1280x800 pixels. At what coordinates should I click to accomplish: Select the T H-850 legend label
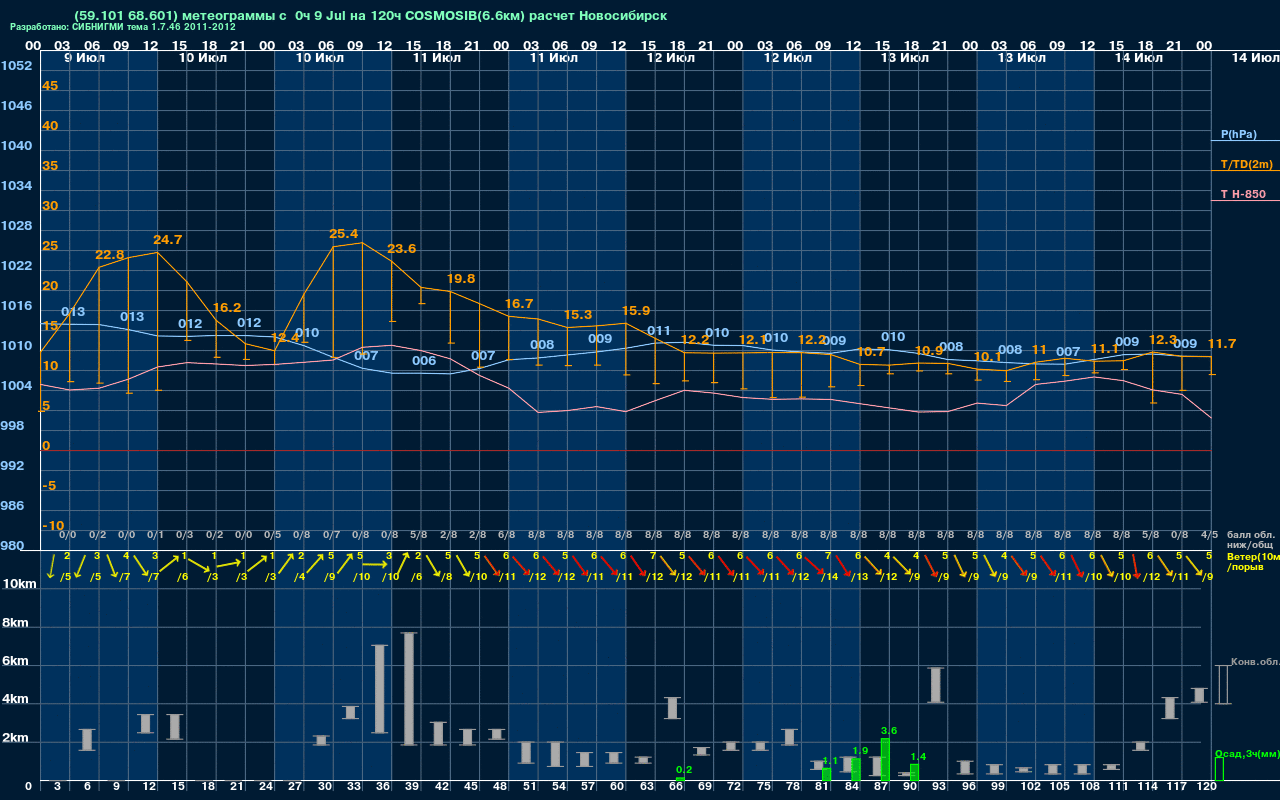tap(1242, 194)
